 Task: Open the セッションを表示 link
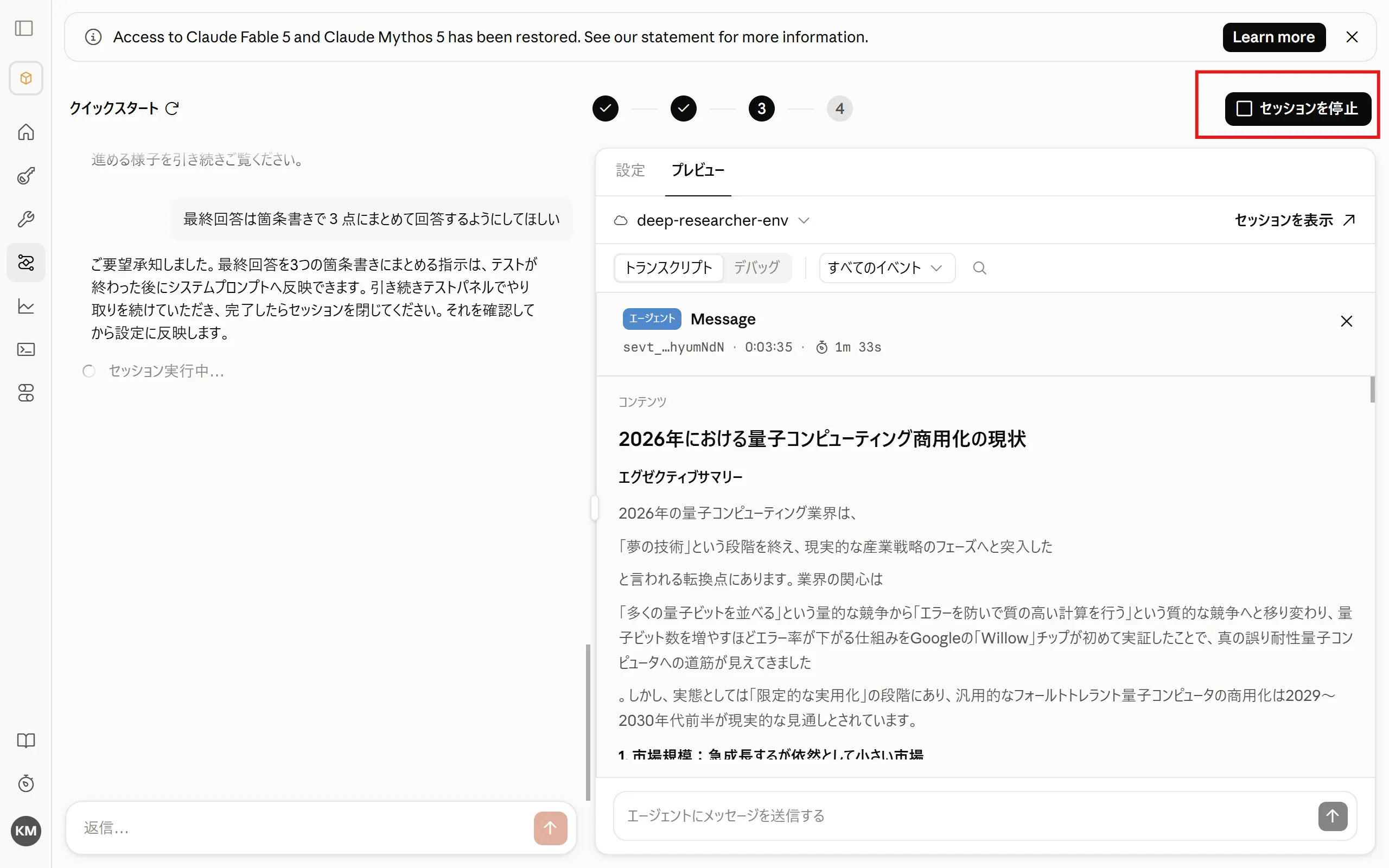[x=1295, y=220]
